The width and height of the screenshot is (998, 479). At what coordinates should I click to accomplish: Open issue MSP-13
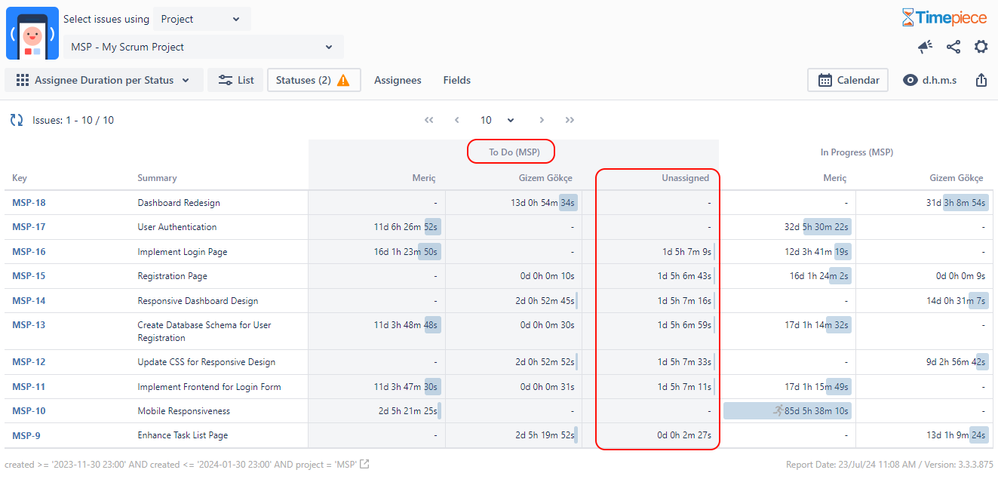(29, 325)
